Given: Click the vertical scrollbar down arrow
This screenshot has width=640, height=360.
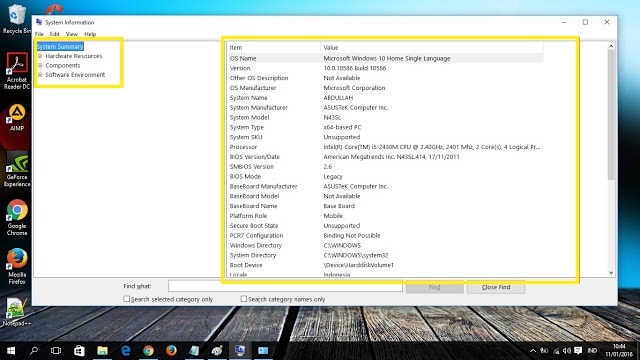Looking at the screenshot, I should click(x=611, y=273).
